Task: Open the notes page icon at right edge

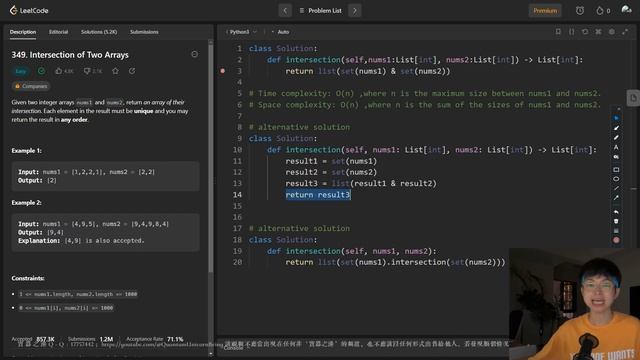Action: pos(633,98)
